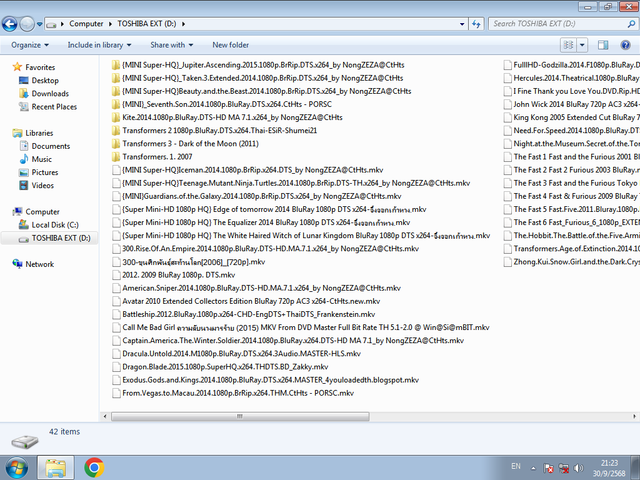Select Transformers. 1. 2007 folder icon
The width and height of the screenshot is (640, 480).
tap(116, 157)
